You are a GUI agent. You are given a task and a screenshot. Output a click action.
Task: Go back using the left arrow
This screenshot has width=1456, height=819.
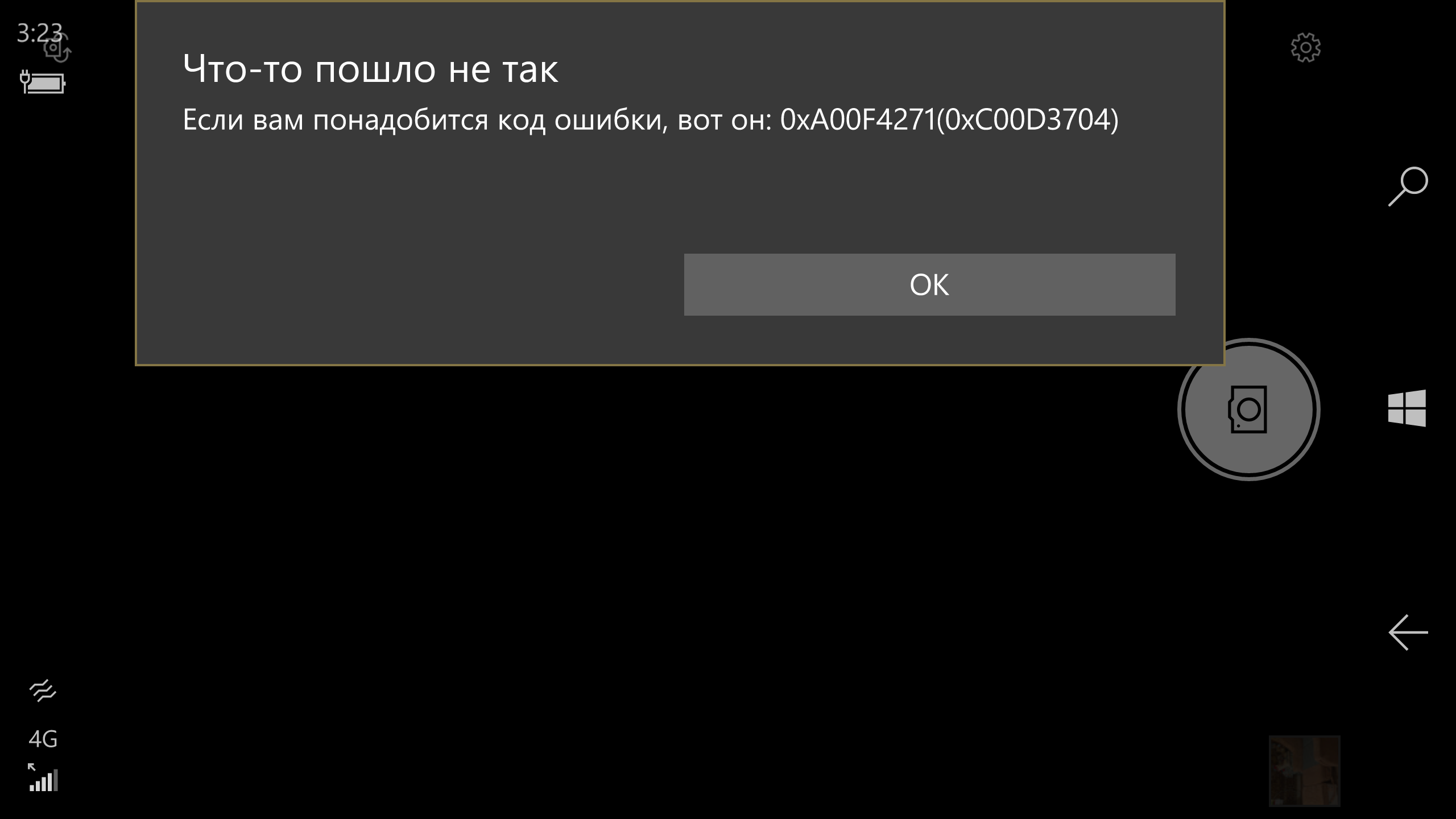click(x=1408, y=632)
